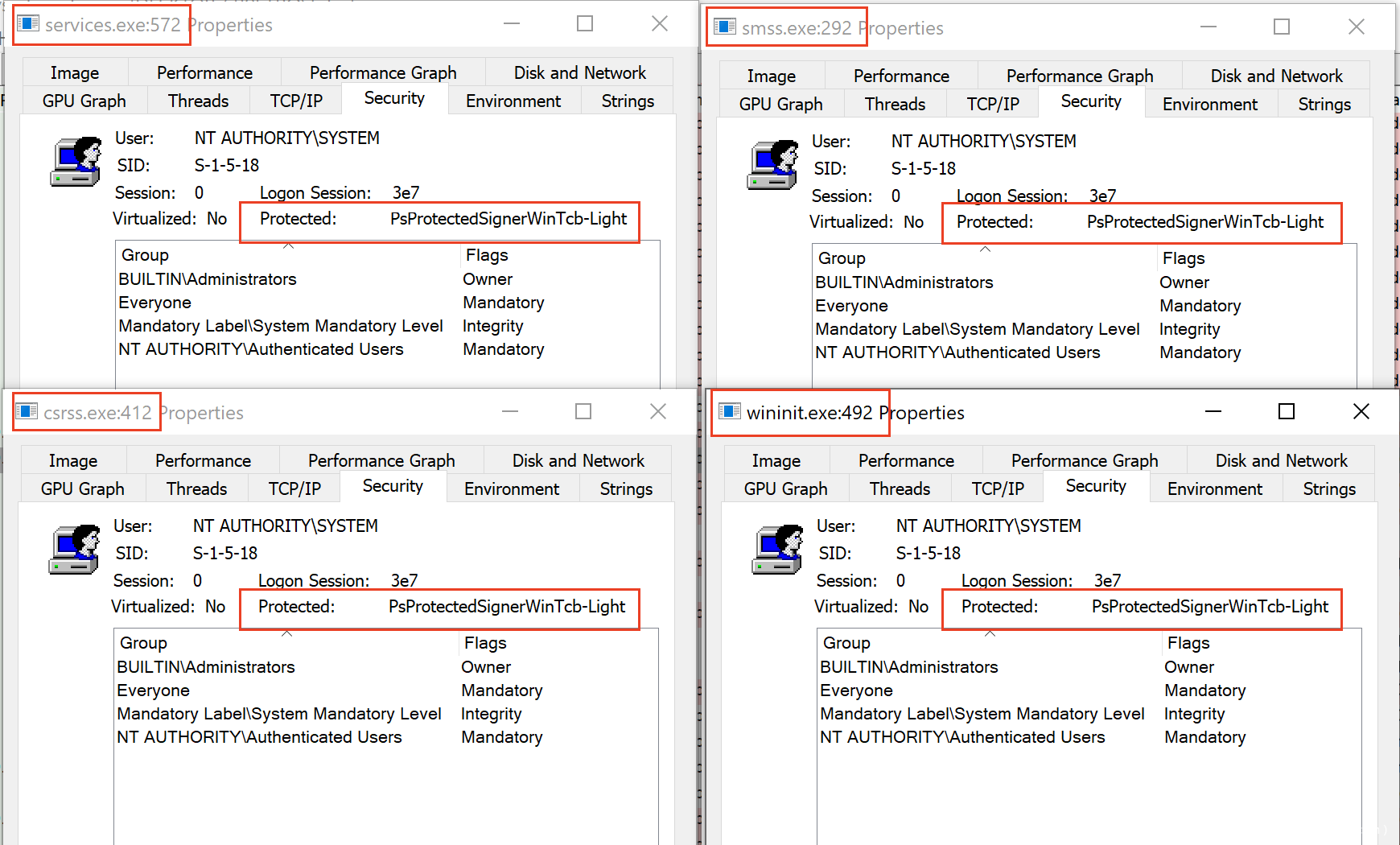
Task: Switch to Performance tab in wininit.exe window
Action: 906,460
